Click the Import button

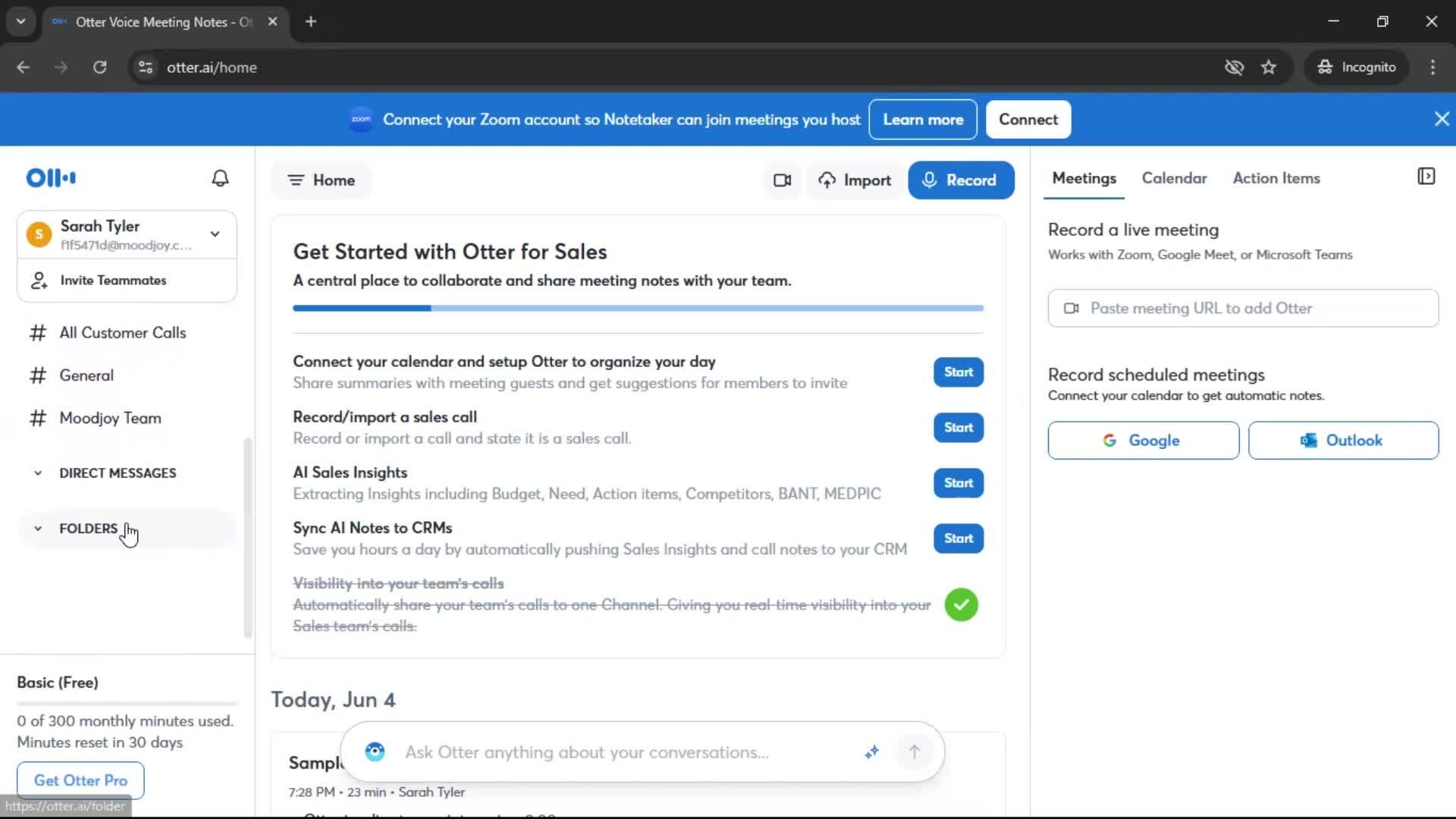[855, 180]
